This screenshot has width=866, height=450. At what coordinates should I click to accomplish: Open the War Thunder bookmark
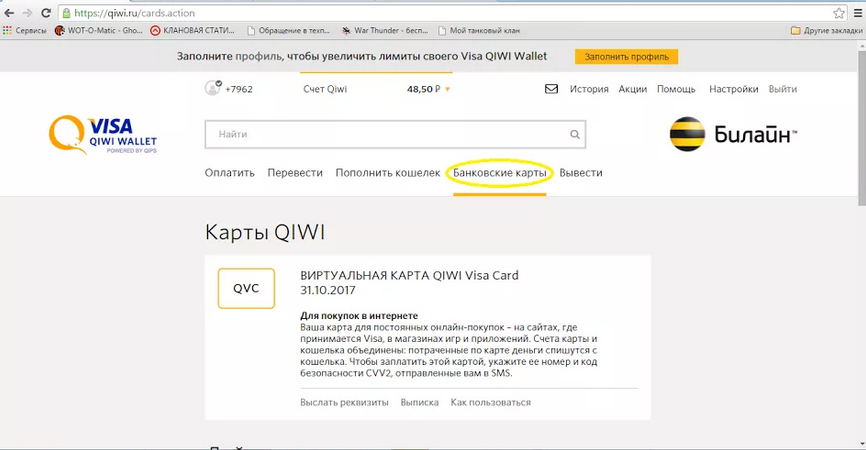click(385, 30)
